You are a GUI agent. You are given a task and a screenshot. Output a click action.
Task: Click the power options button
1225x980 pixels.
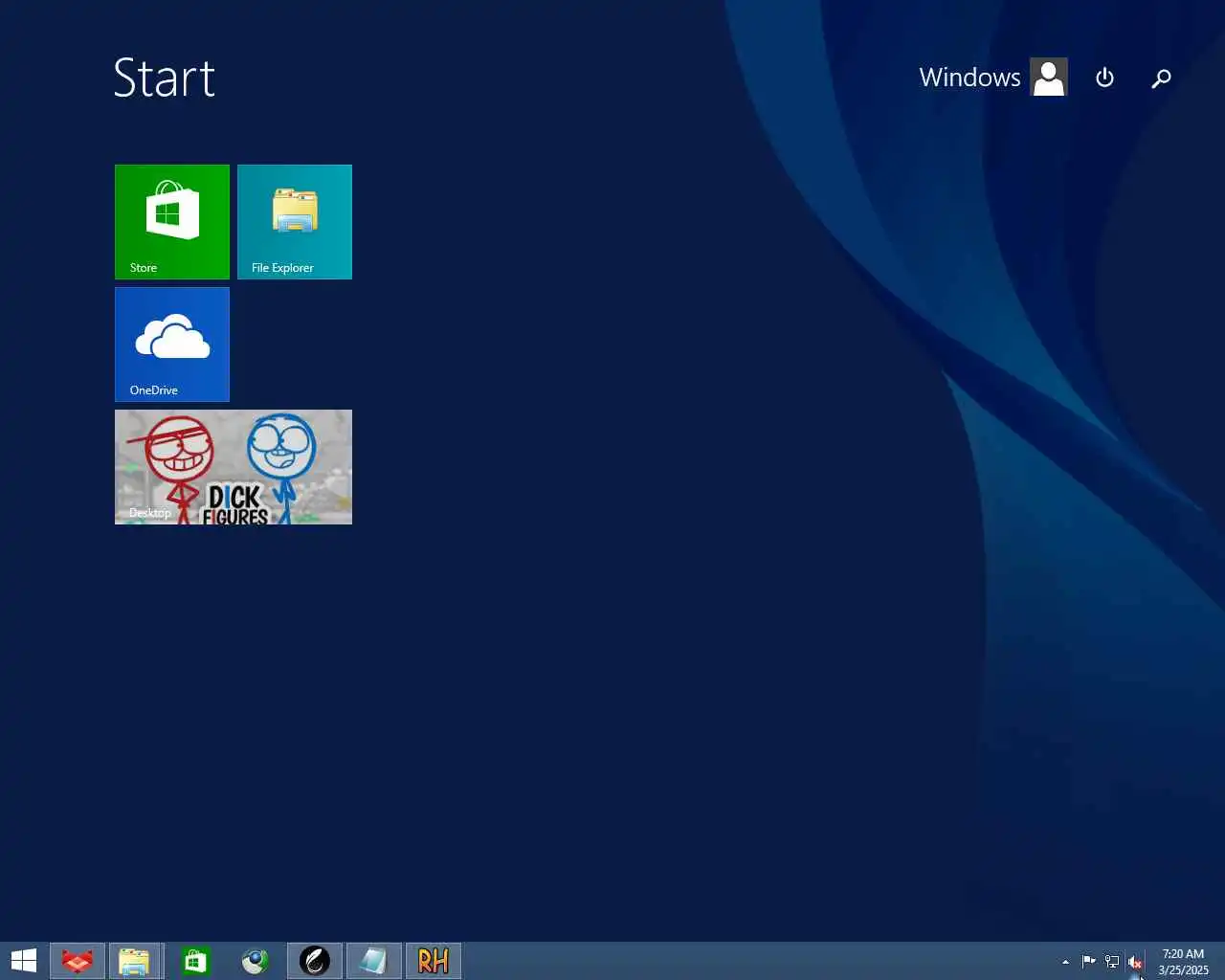tap(1104, 78)
